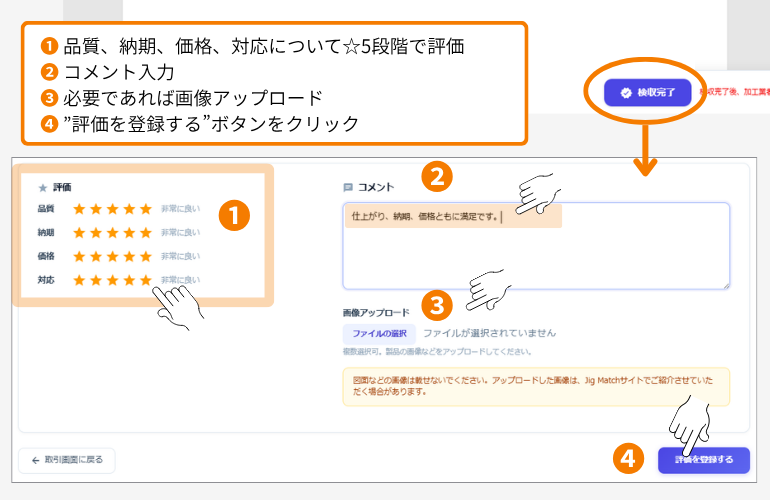The height and width of the screenshot is (500, 770).
Task: Give 対応 a five-star rating
Action: [x=146, y=280]
